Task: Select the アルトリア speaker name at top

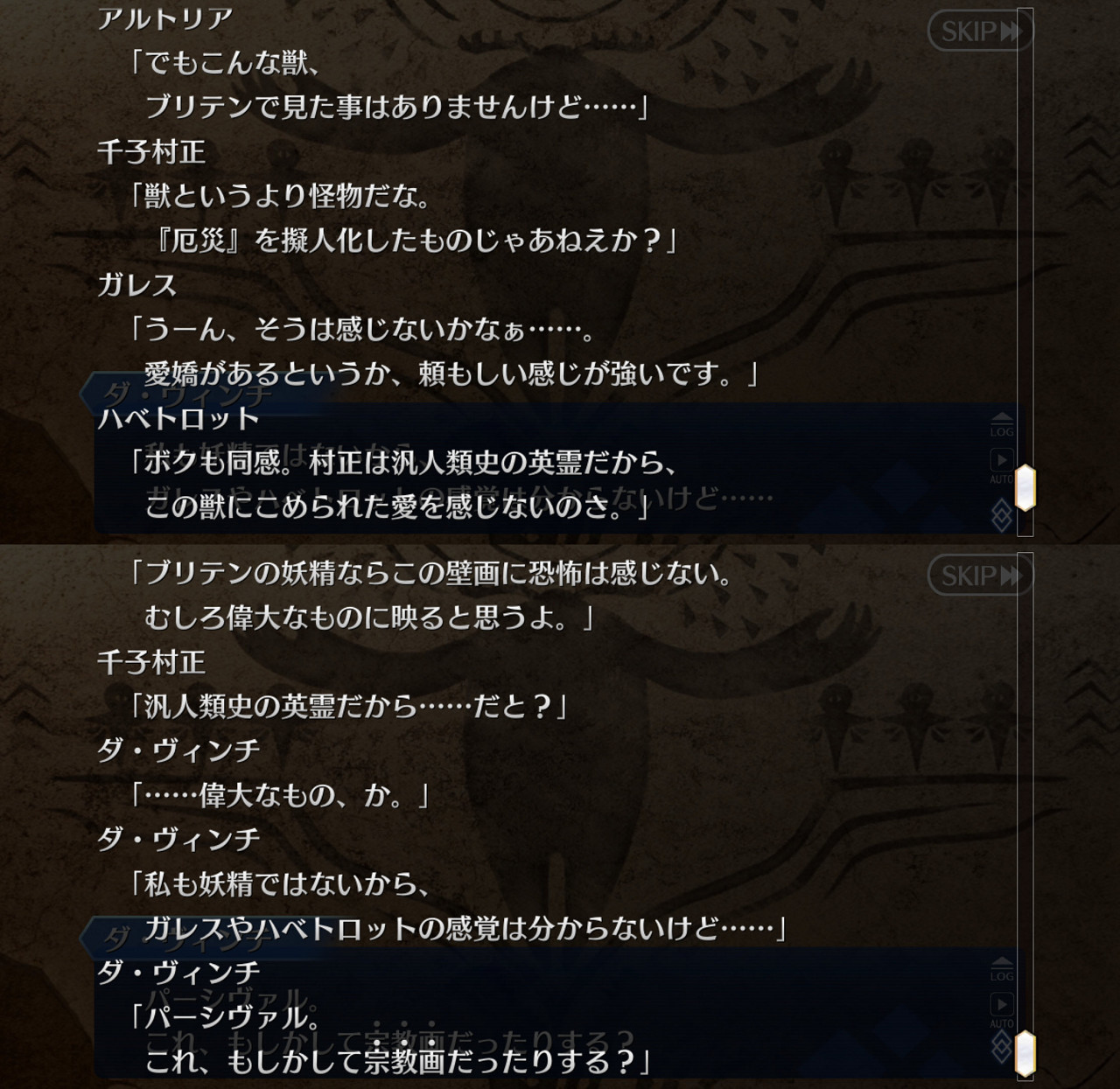Action: pos(165,18)
